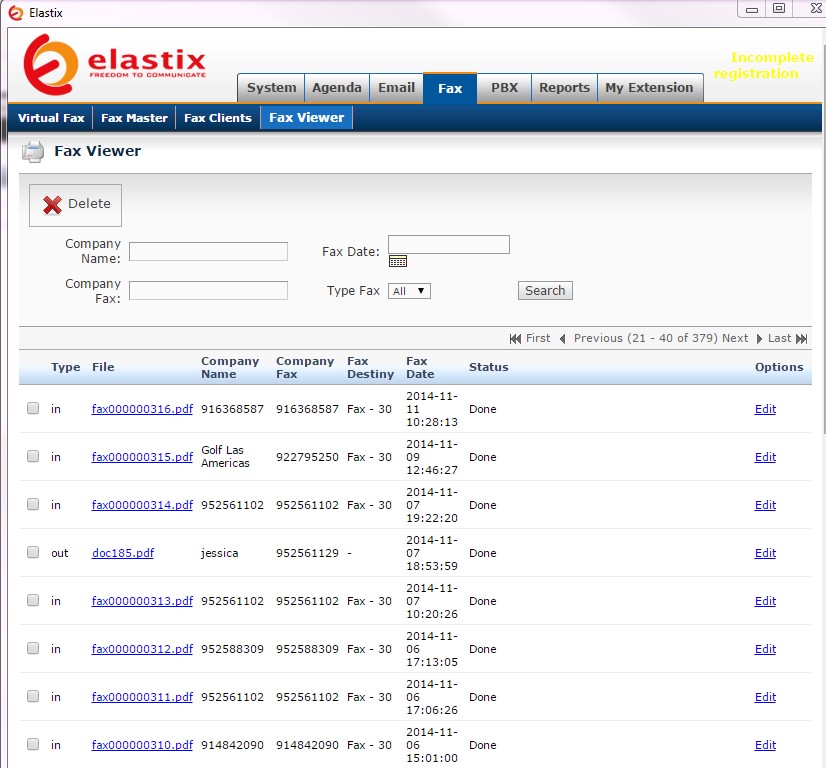This screenshot has height=768, width=826.
Task: Focus the Company Fax input field
Action: pos(208,290)
